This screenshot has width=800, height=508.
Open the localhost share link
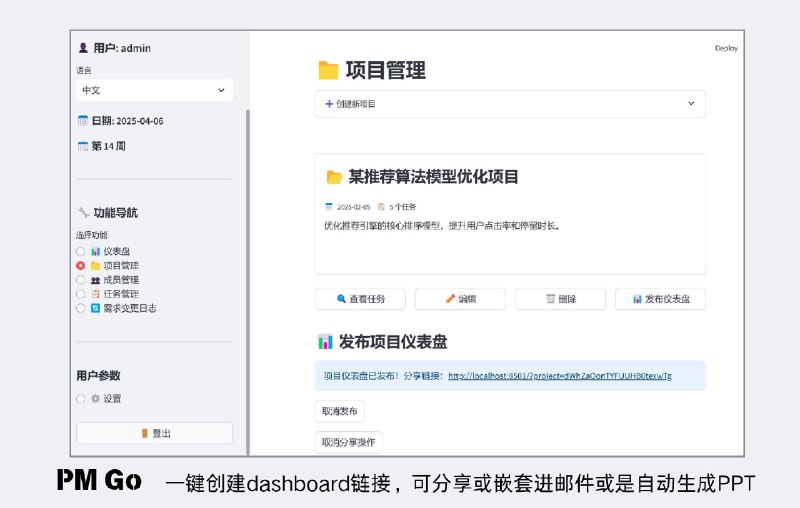560,376
